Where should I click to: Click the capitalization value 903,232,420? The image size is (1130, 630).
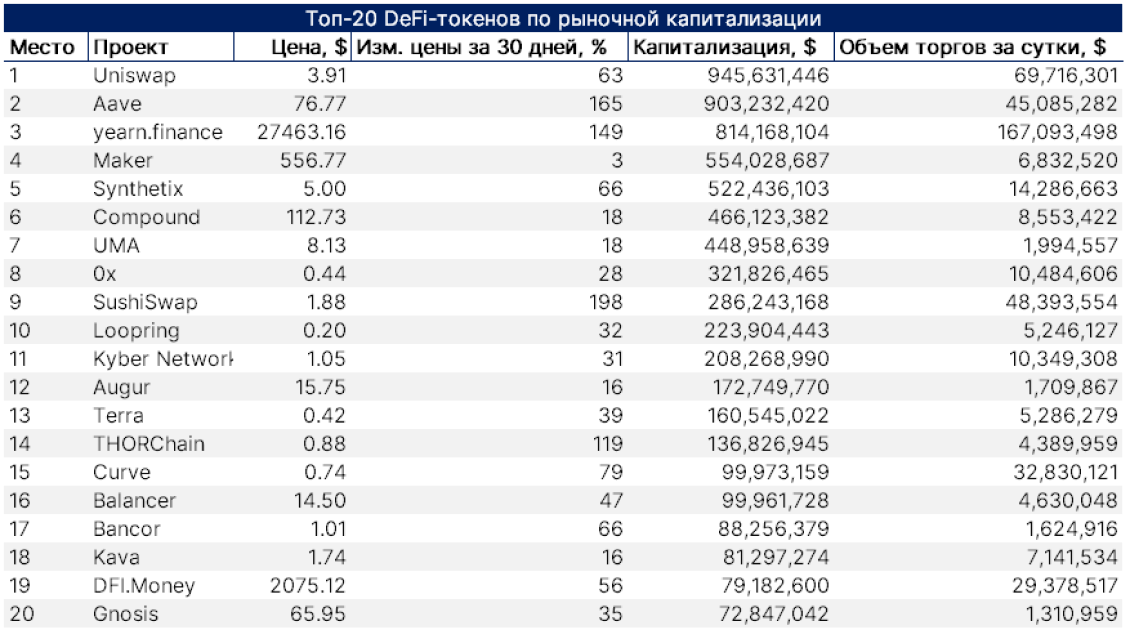click(767, 104)
